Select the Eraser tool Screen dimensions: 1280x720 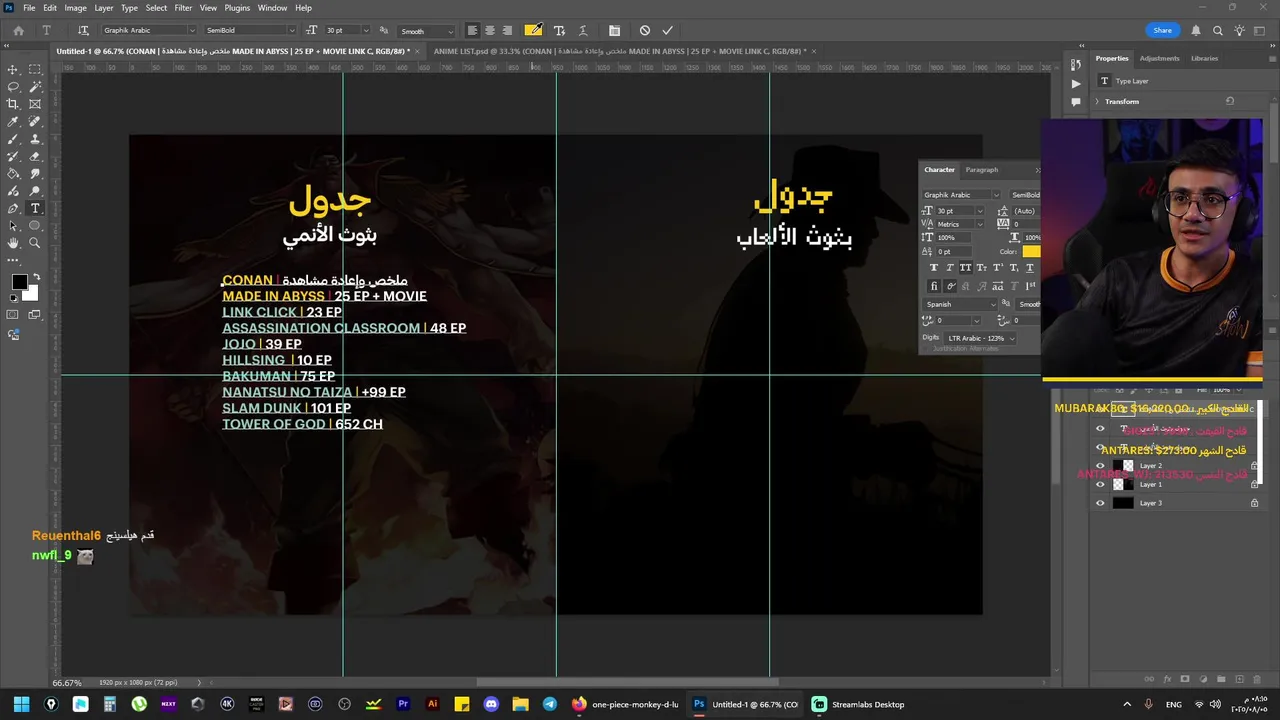pos(35,156)
